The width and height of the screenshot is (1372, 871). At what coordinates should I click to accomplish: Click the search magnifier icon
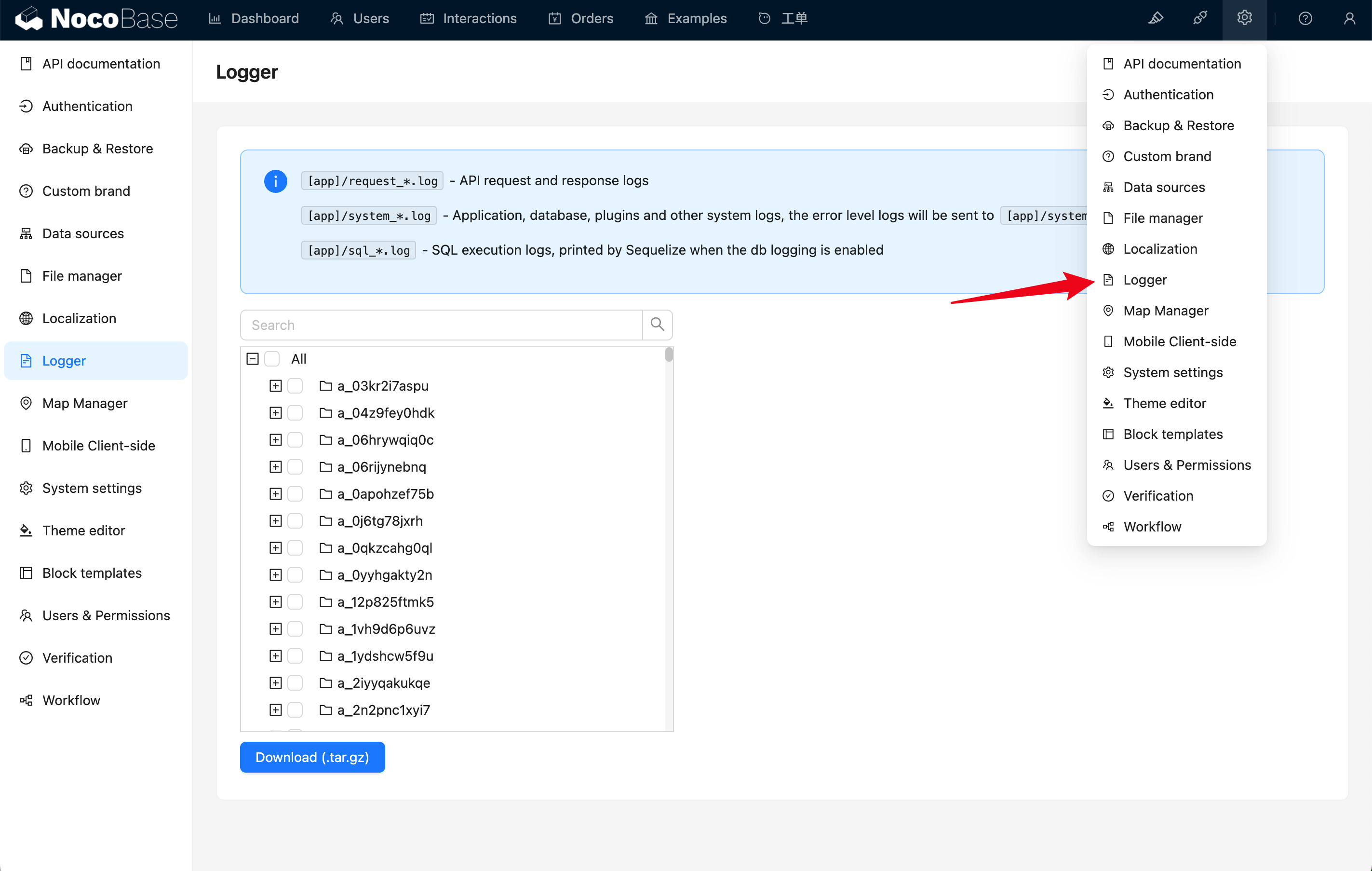(657, 325)
